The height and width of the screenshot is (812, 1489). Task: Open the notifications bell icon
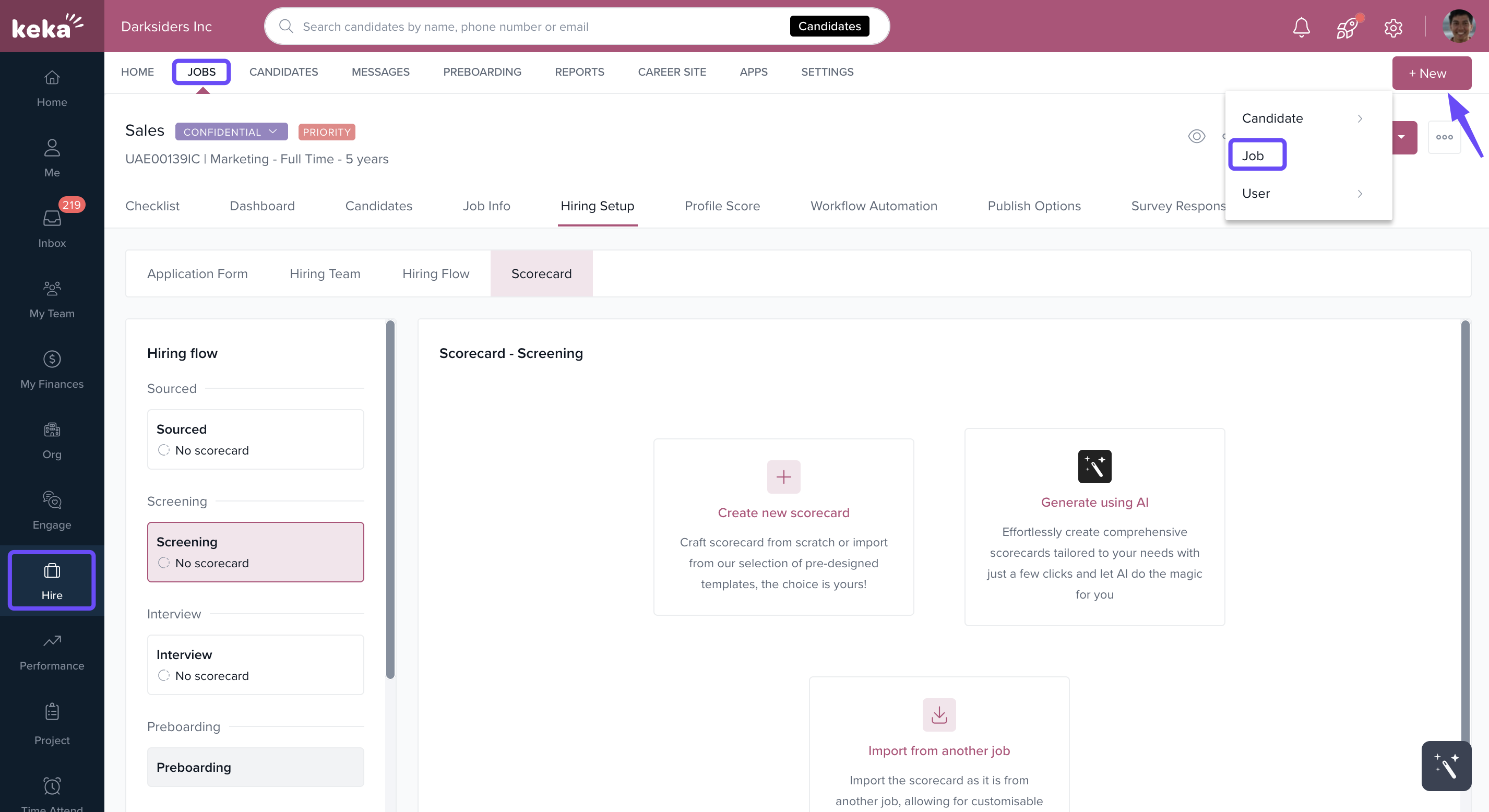pos(1301,27)
